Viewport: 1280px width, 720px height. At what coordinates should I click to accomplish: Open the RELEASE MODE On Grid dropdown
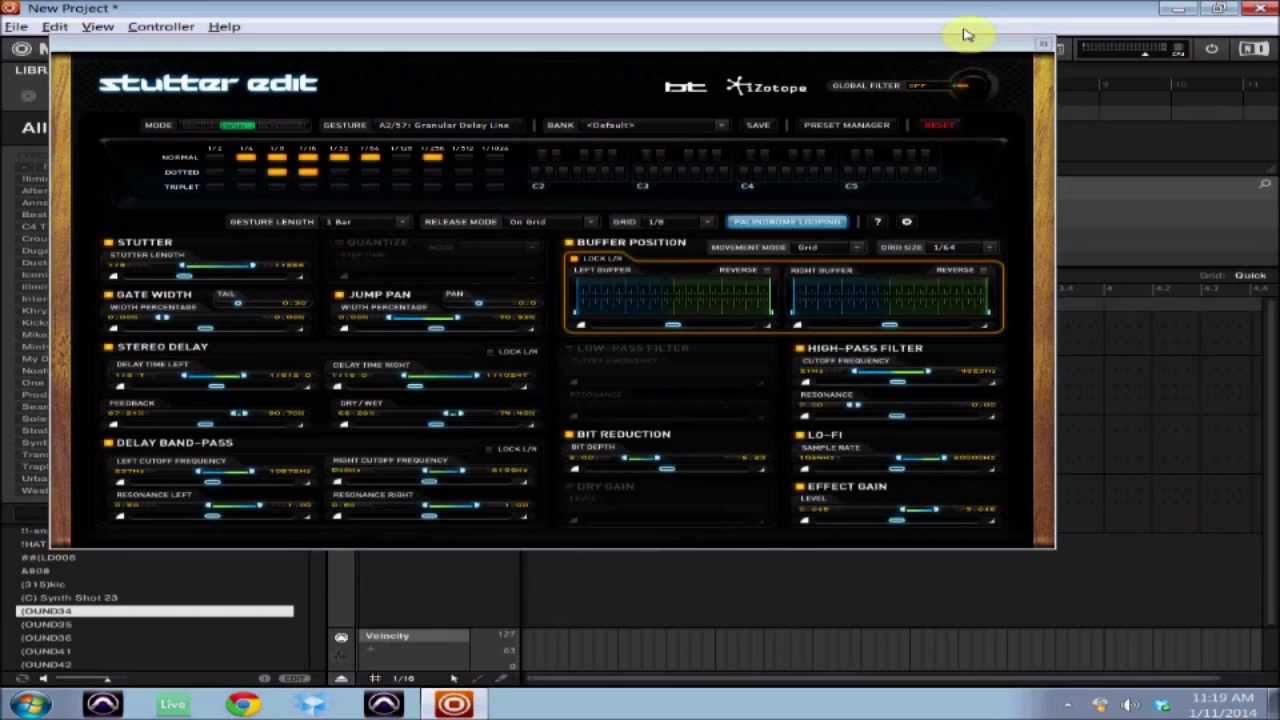(x=551, y=222)
